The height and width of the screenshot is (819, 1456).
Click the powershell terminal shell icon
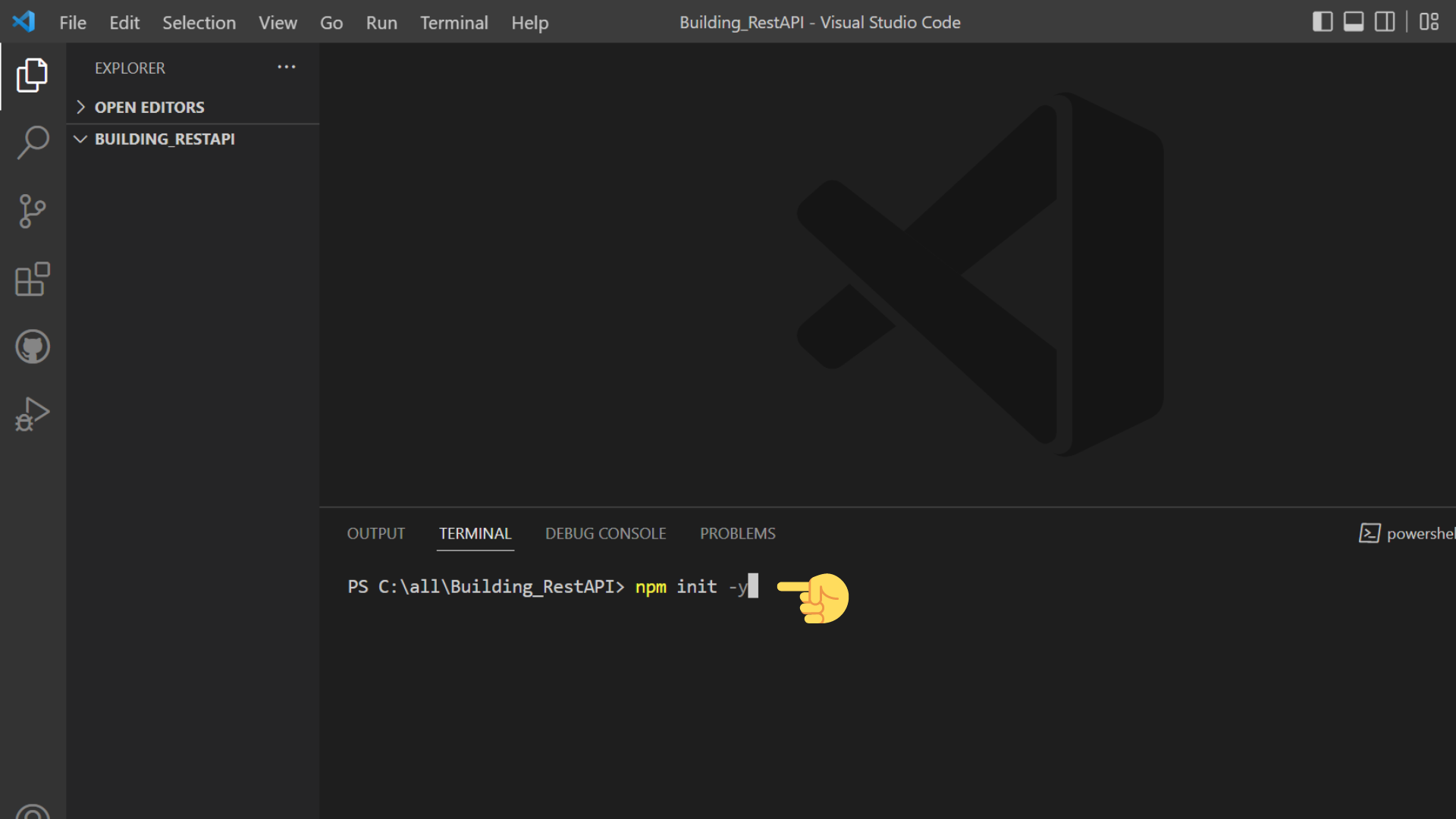pos(1370,533)
